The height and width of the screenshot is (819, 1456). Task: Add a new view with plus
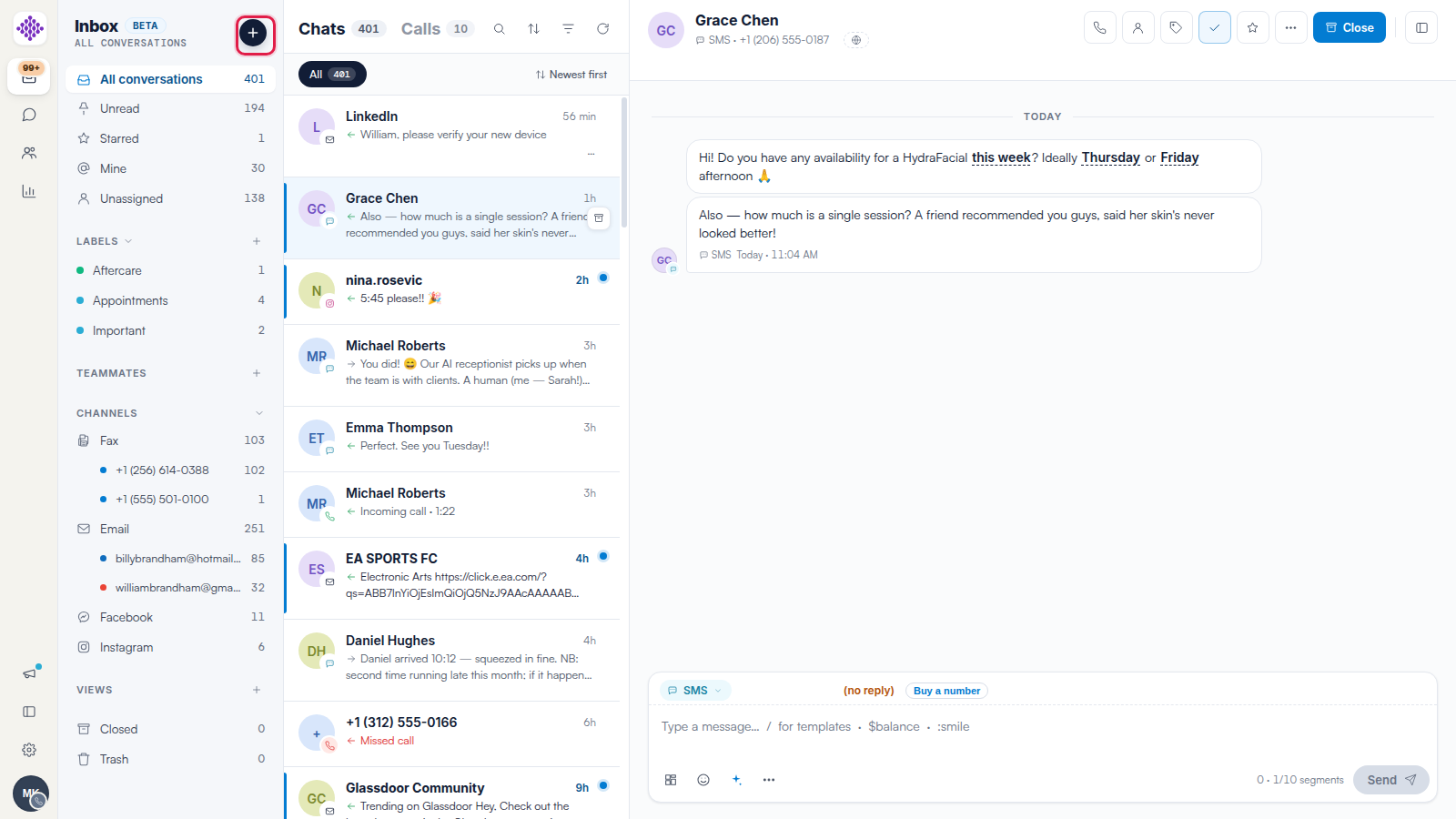coord(257,690)
